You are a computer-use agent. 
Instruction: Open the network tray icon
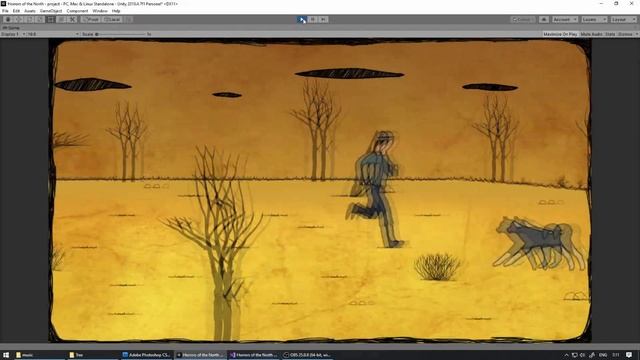click(x=574, y=355)
